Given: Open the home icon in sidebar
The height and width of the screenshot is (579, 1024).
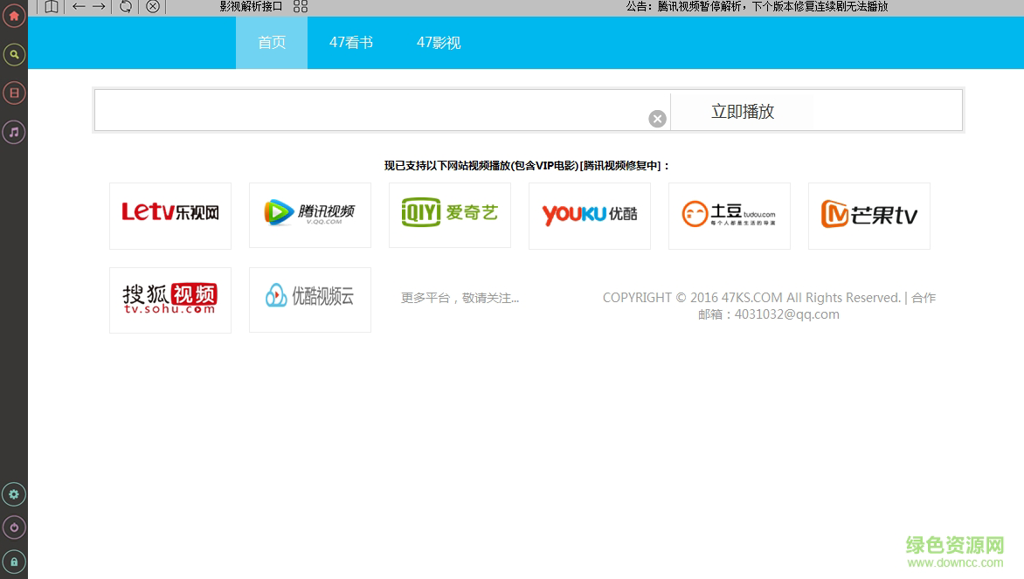Looking at the screenshot, I should tap(14, 16).
